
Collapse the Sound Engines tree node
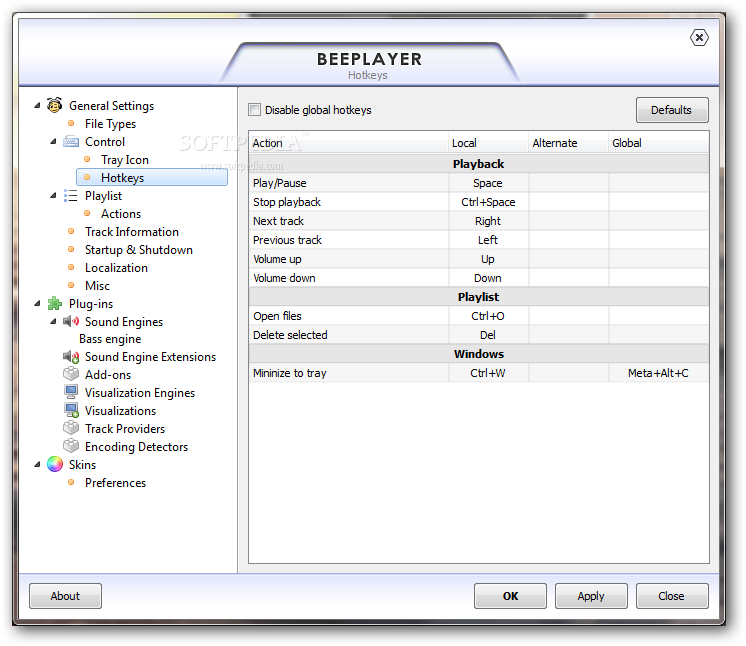coord(53,322)
